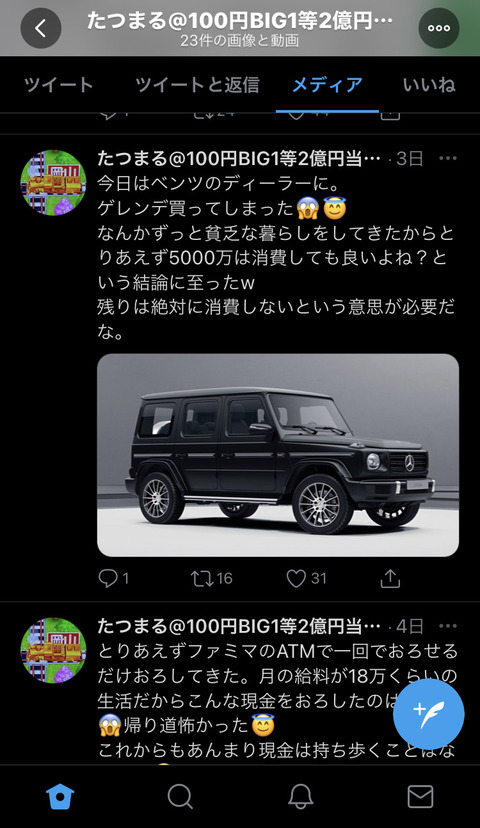The height and width of the screenshot is (828, 480).
Task: Open Notifications bell tab
Action: click(300, 796)
